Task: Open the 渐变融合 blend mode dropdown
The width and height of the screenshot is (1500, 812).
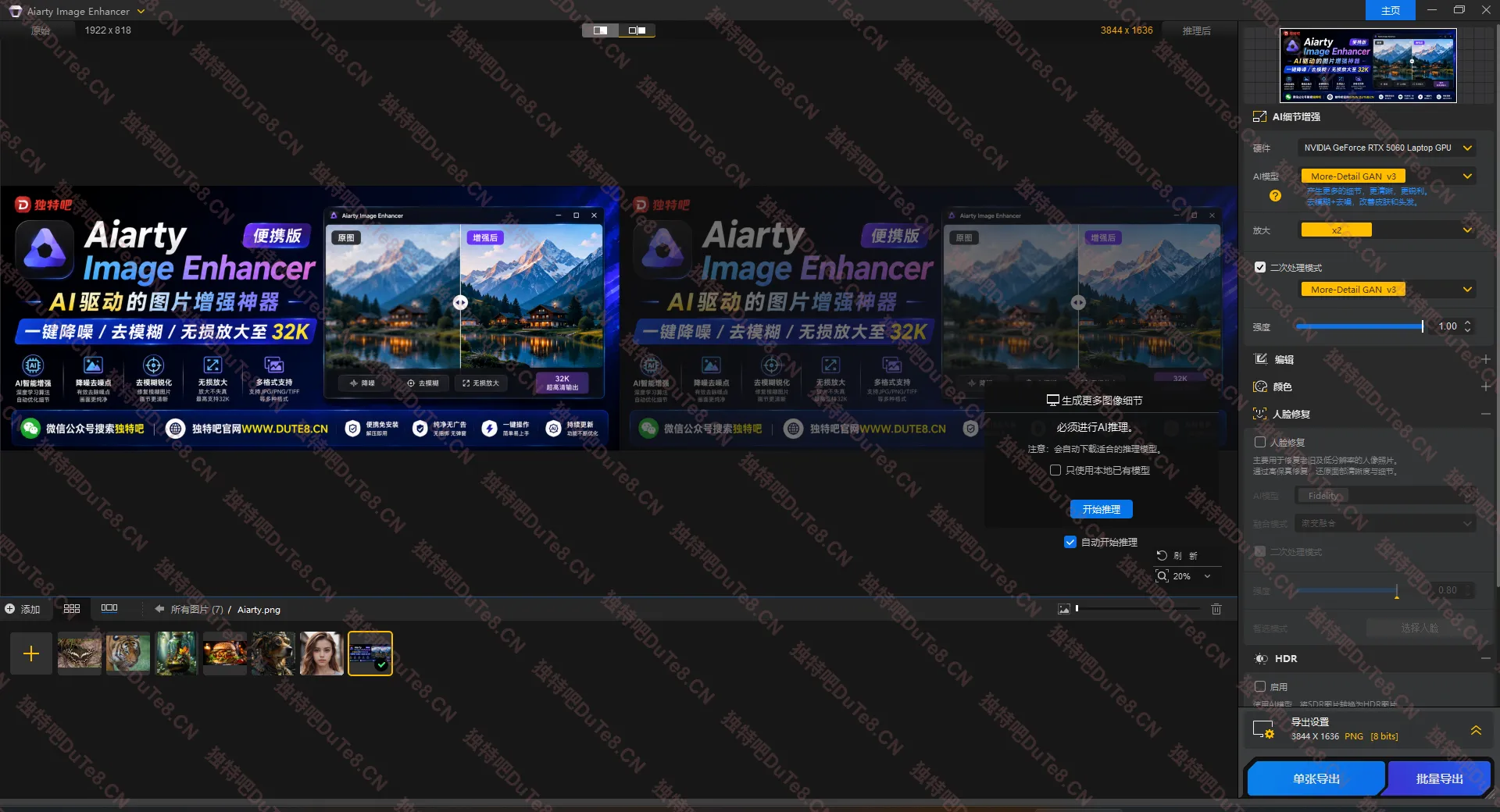Action: (1387, 523)
